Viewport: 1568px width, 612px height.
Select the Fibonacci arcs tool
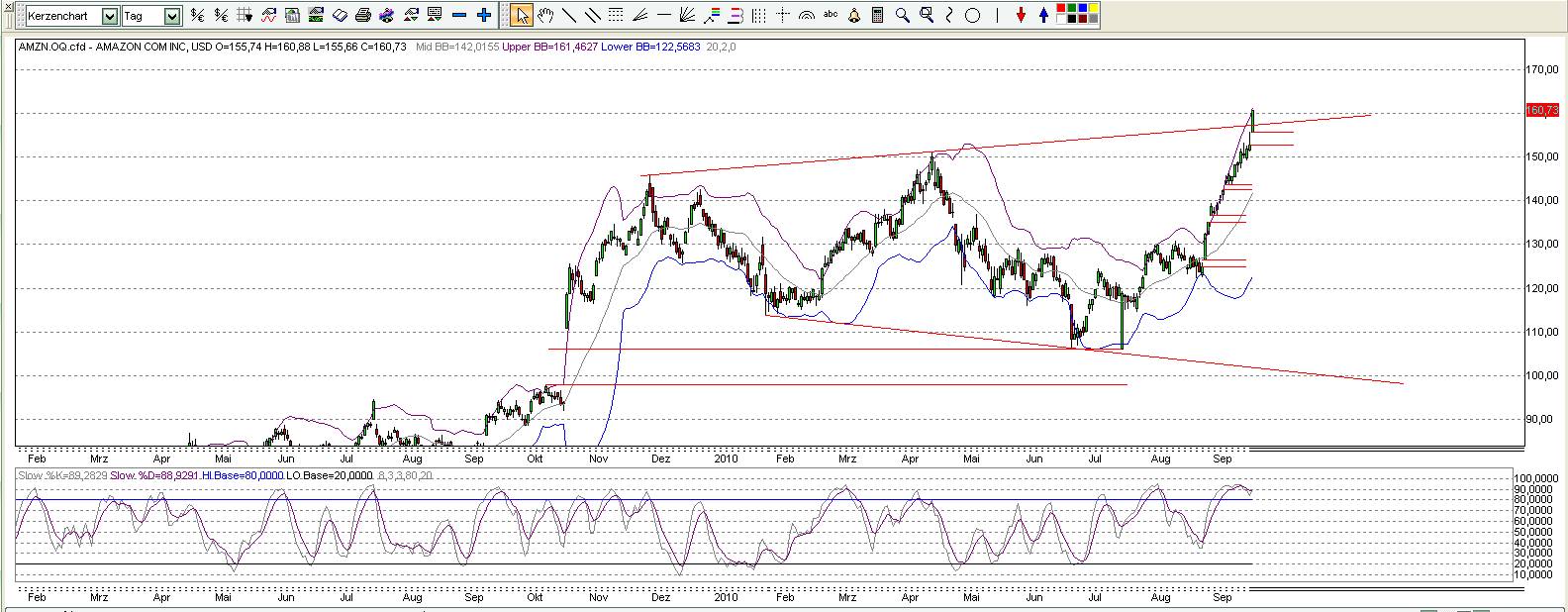coord(807,15)
